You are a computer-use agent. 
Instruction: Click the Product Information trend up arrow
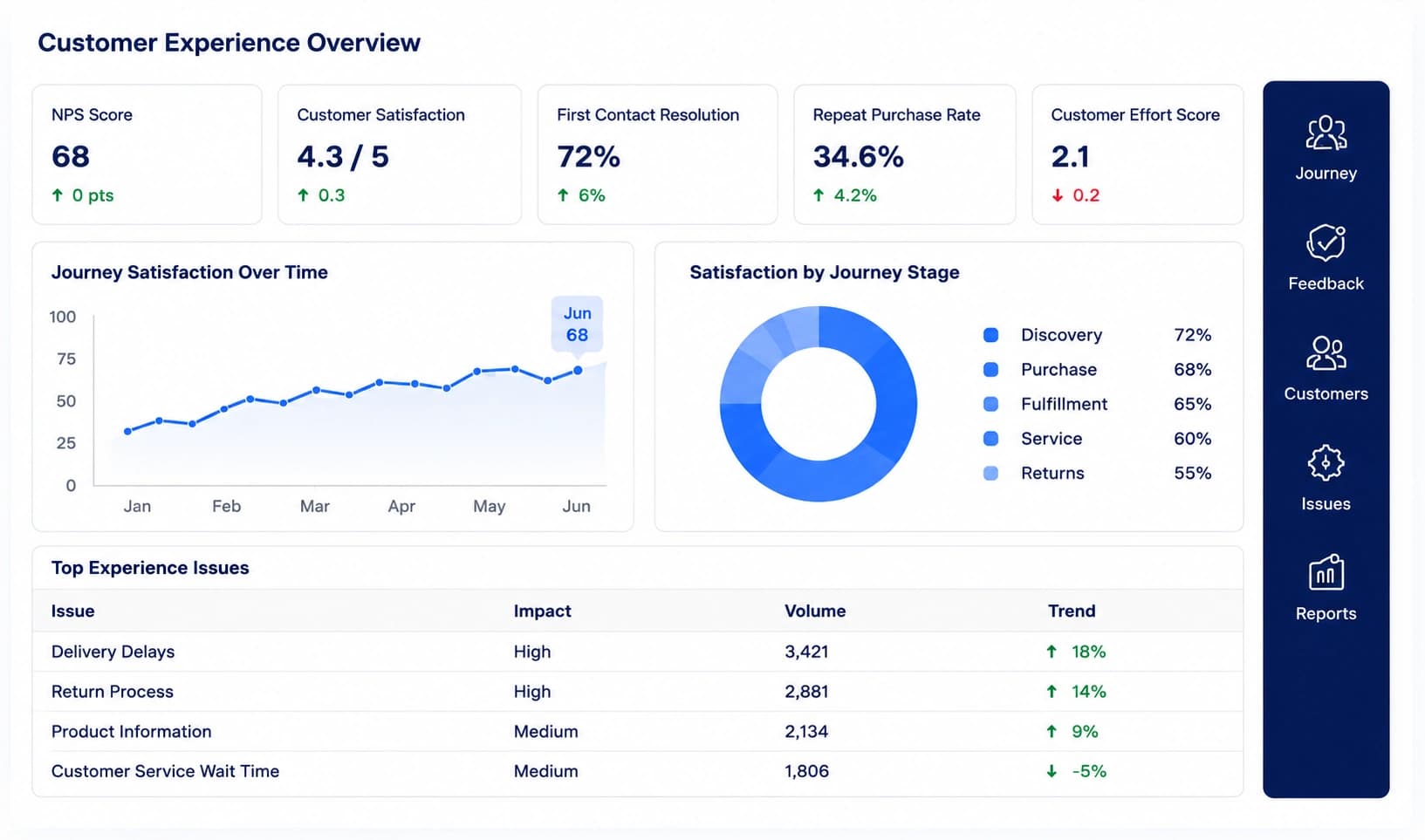click(1052, 732)
